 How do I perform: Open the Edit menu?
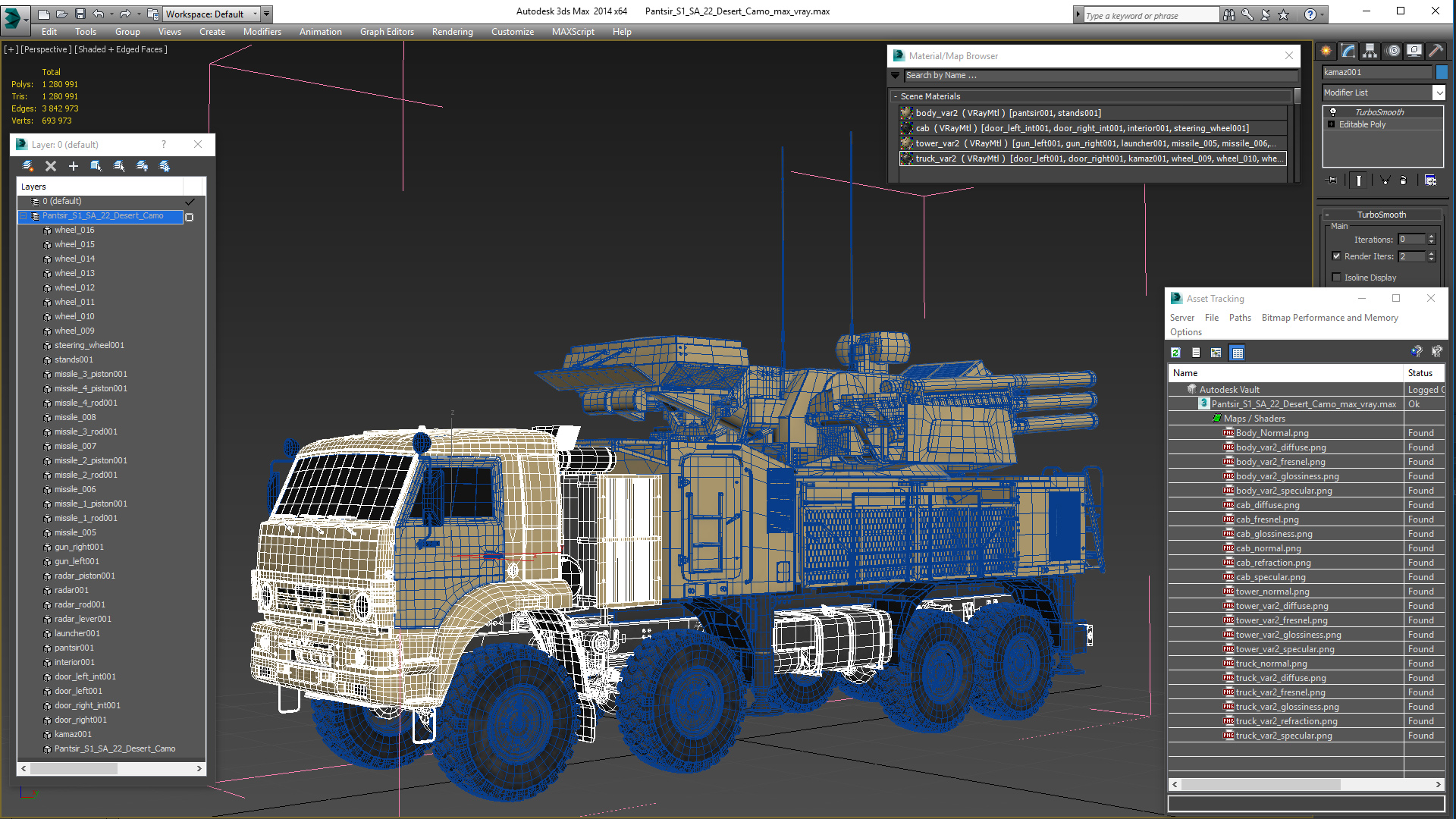tap(49, 32)
